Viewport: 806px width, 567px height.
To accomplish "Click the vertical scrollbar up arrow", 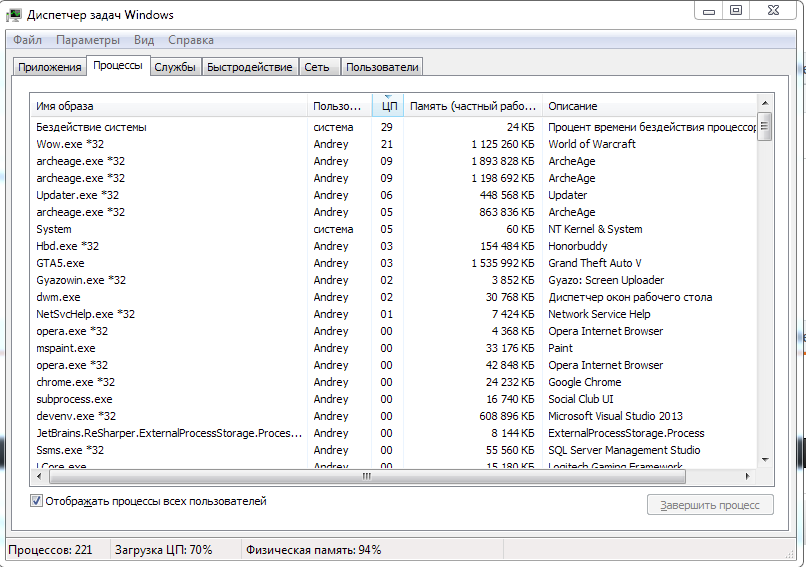I will (x=765, y=102).
